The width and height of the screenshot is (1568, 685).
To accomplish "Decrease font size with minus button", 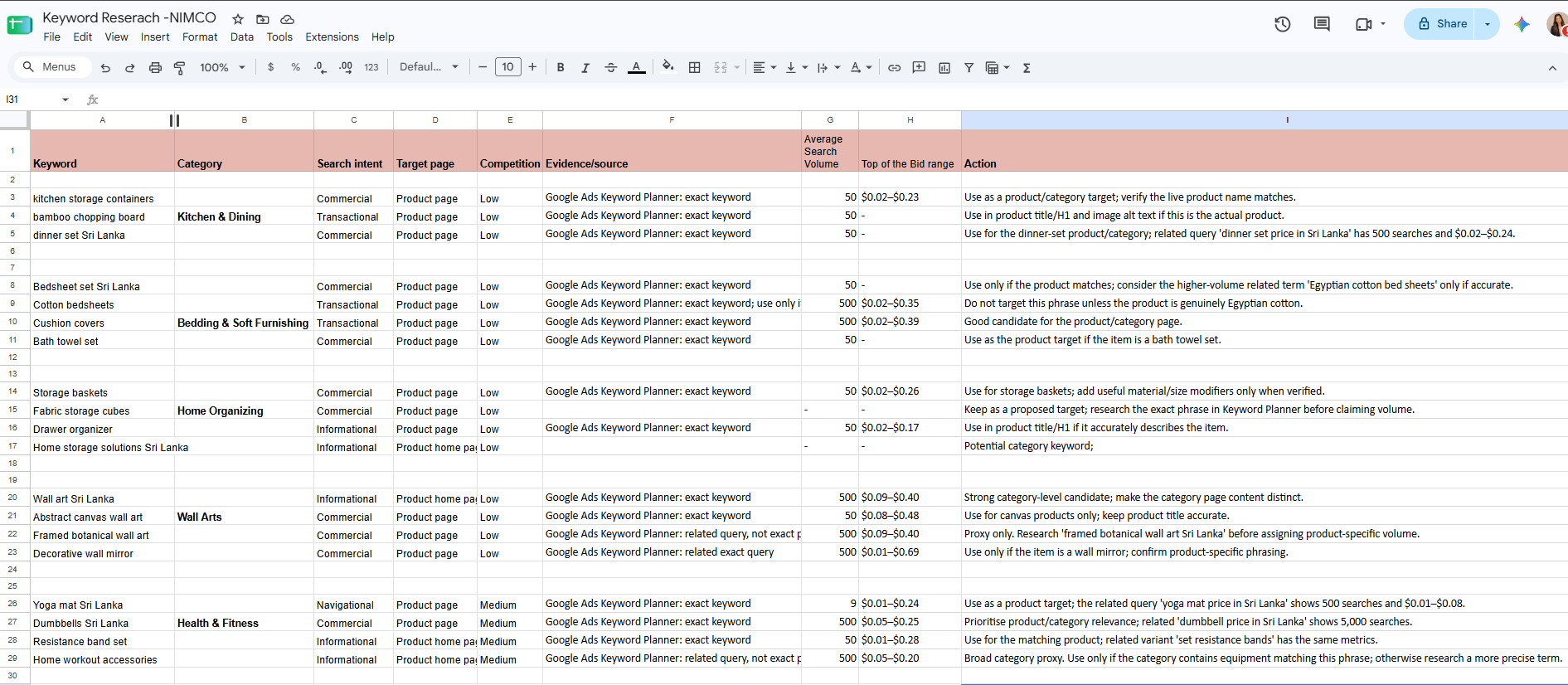I will (x=483, y=67).
